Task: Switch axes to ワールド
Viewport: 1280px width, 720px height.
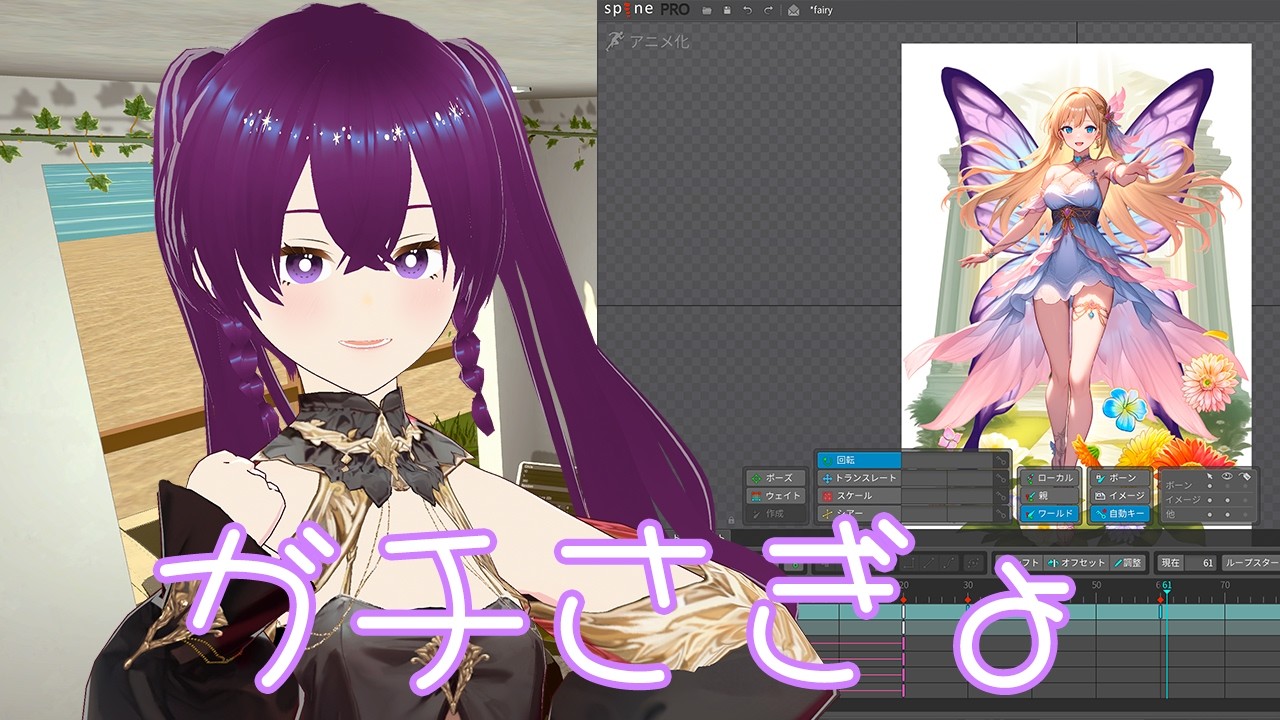Action: tap(1049, 514)
